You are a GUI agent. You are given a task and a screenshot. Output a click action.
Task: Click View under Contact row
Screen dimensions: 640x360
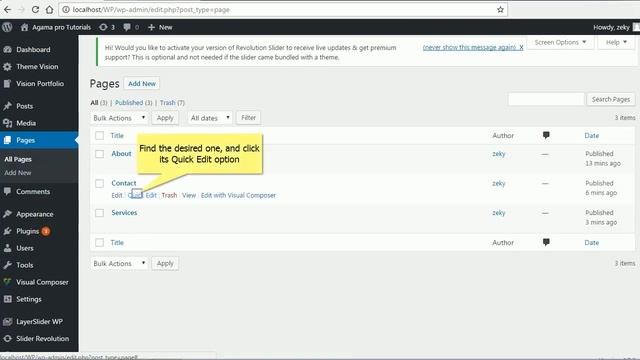coord(189,196)
